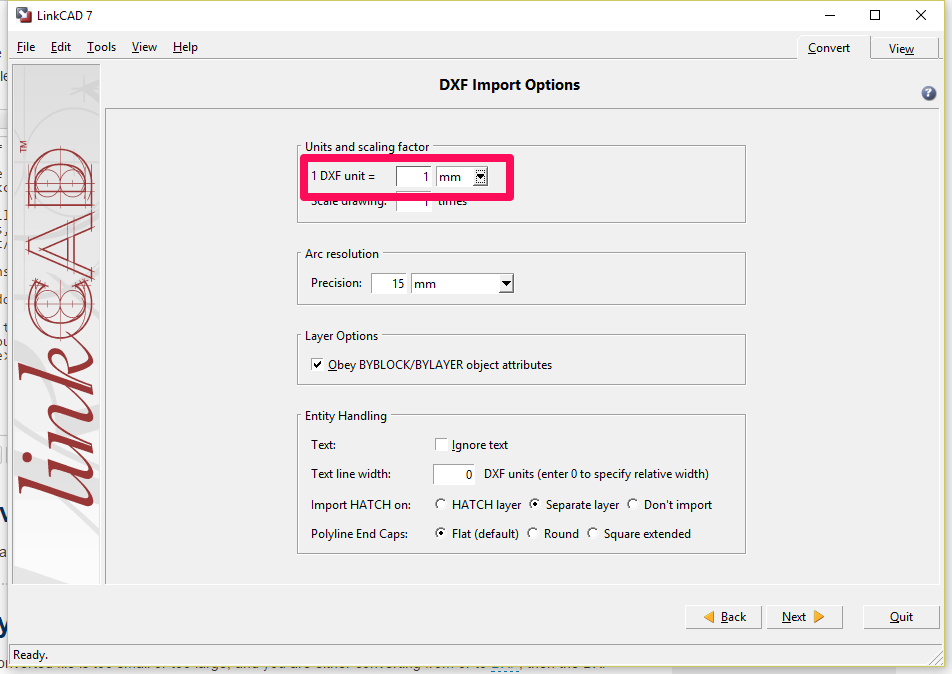
Task: Select HATCH layer radio option
Action: [441, 505]
